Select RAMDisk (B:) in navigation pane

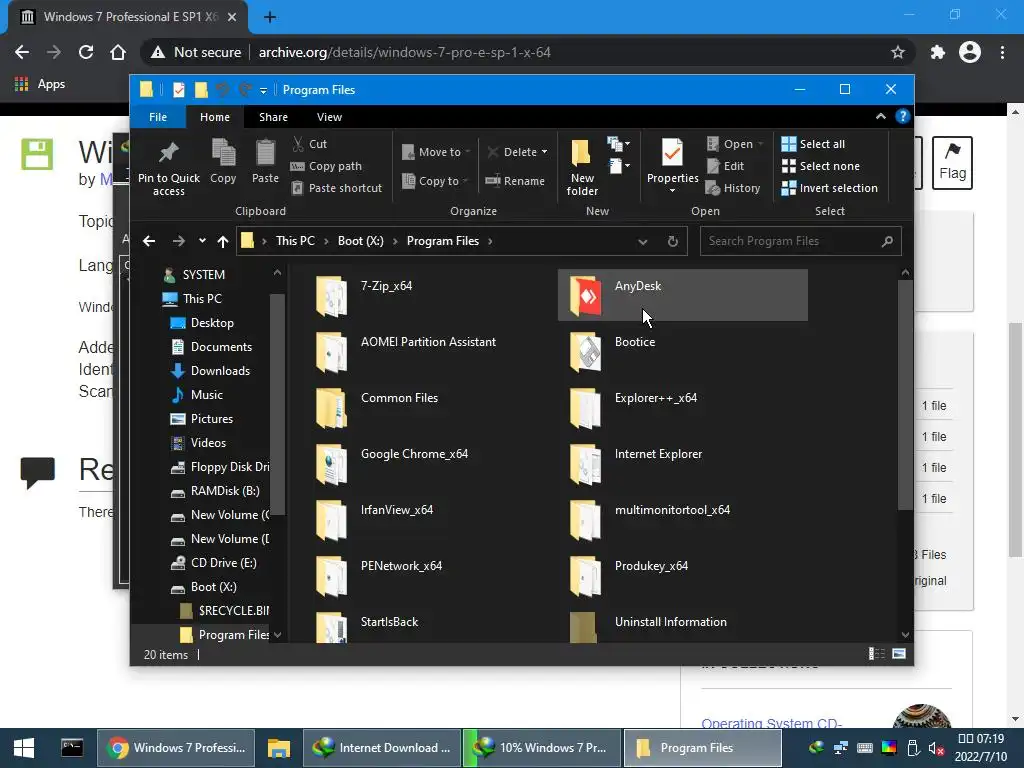click(x=225, y=490)
